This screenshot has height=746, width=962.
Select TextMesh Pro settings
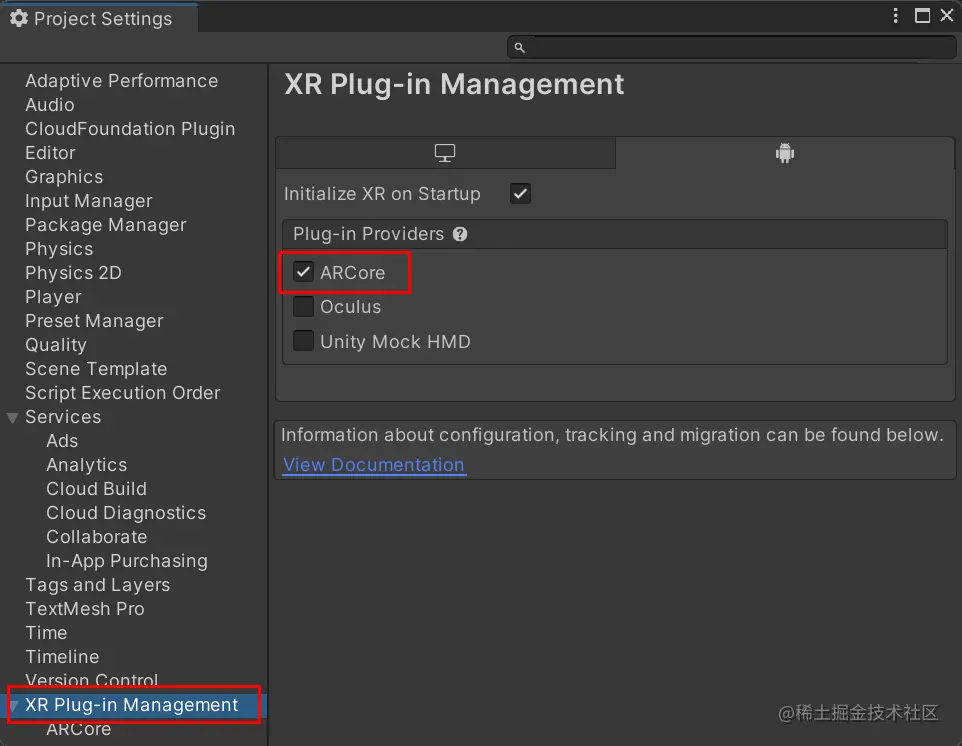click(85, 609)
